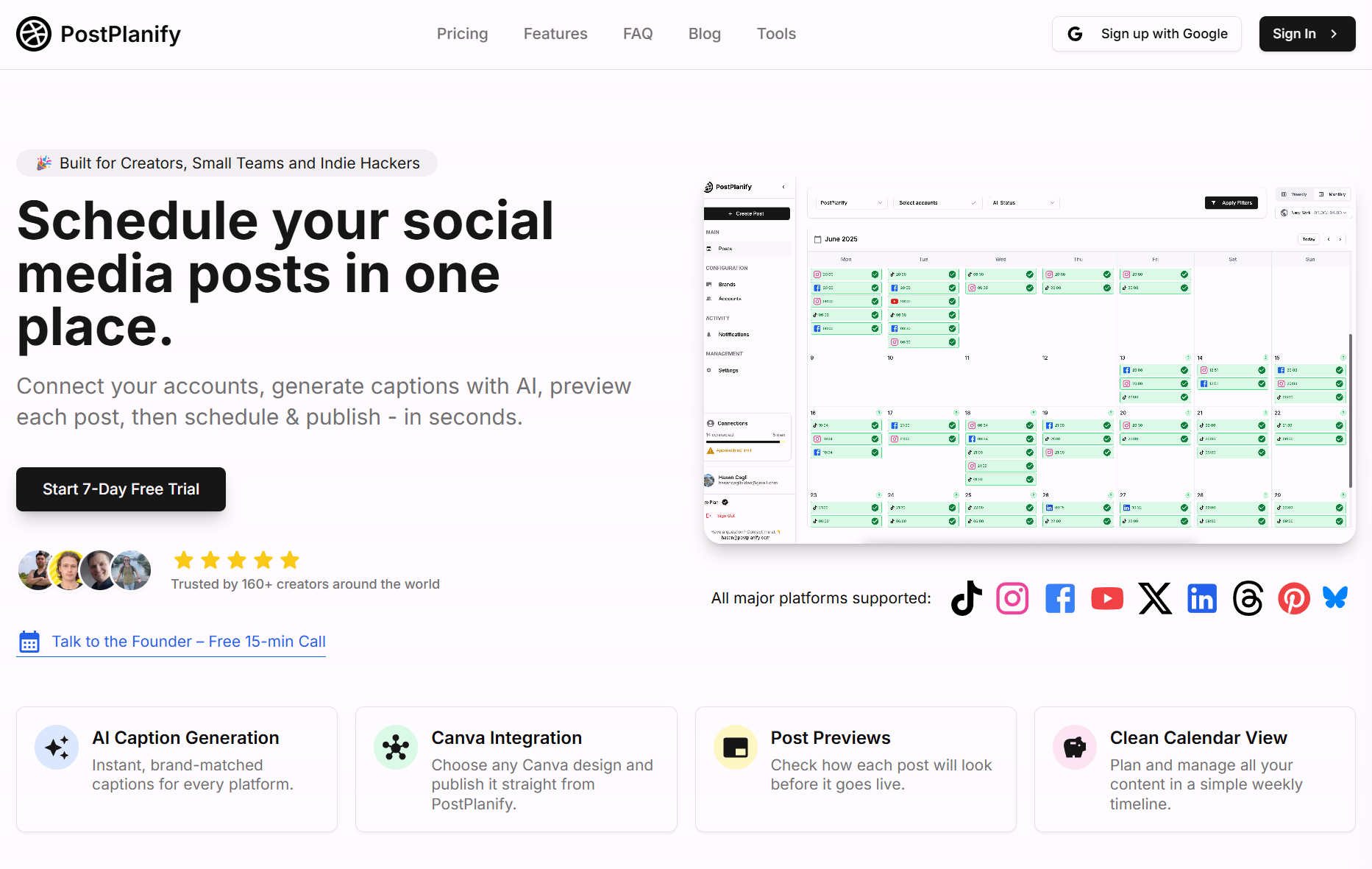Go to the FAQ page
The width and height of the screenshot is (1372, 869).
click(x=638, y=34)
